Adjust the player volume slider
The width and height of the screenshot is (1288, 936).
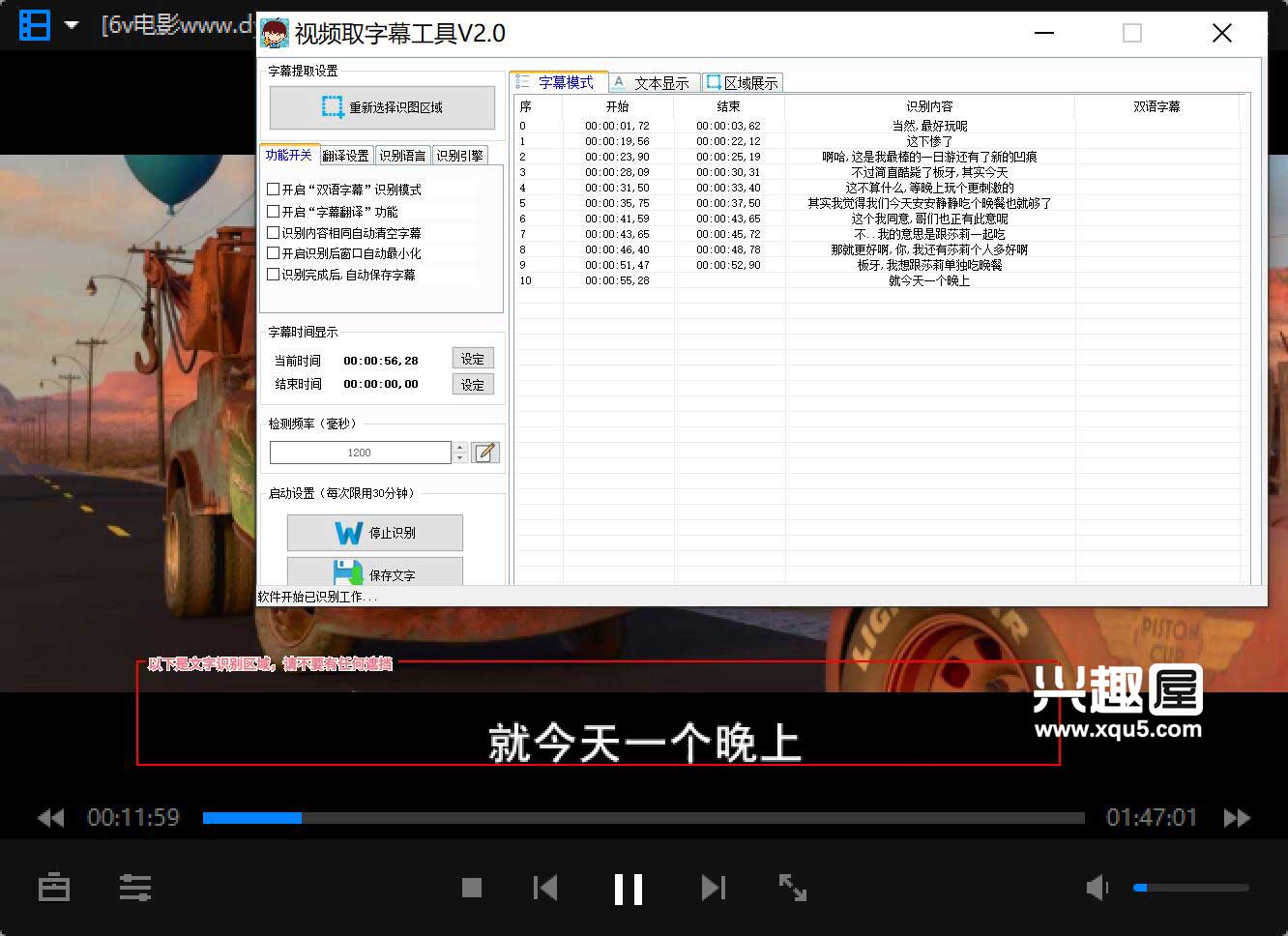coord(1191,887)
